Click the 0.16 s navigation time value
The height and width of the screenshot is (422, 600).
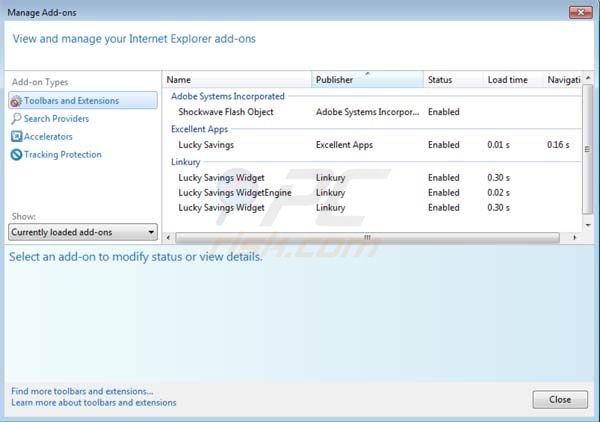coord(558,145)
